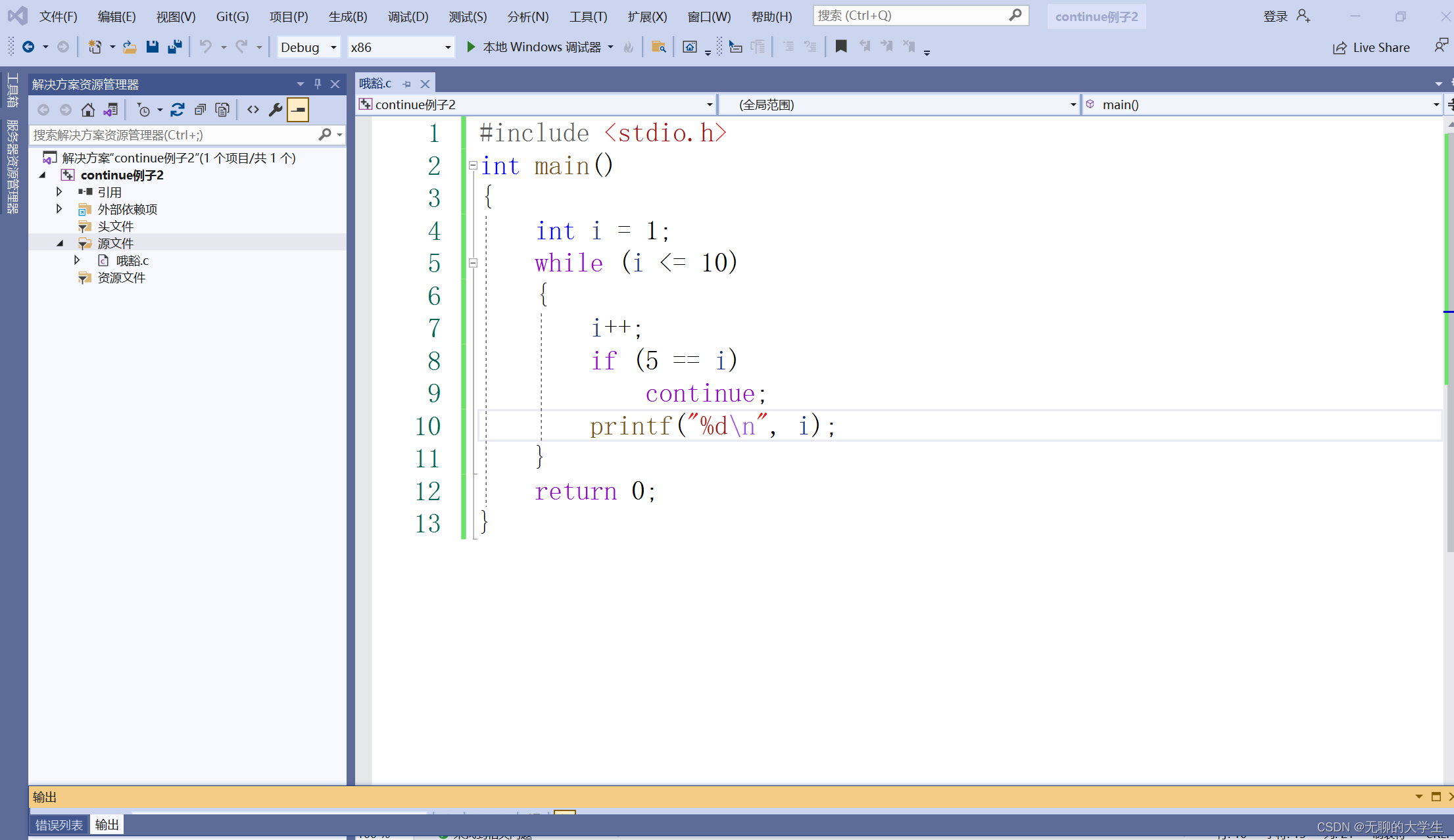Open the main() member dropdown
The width and height of the screenshot is (1454, 840).
pos(1436,105)
